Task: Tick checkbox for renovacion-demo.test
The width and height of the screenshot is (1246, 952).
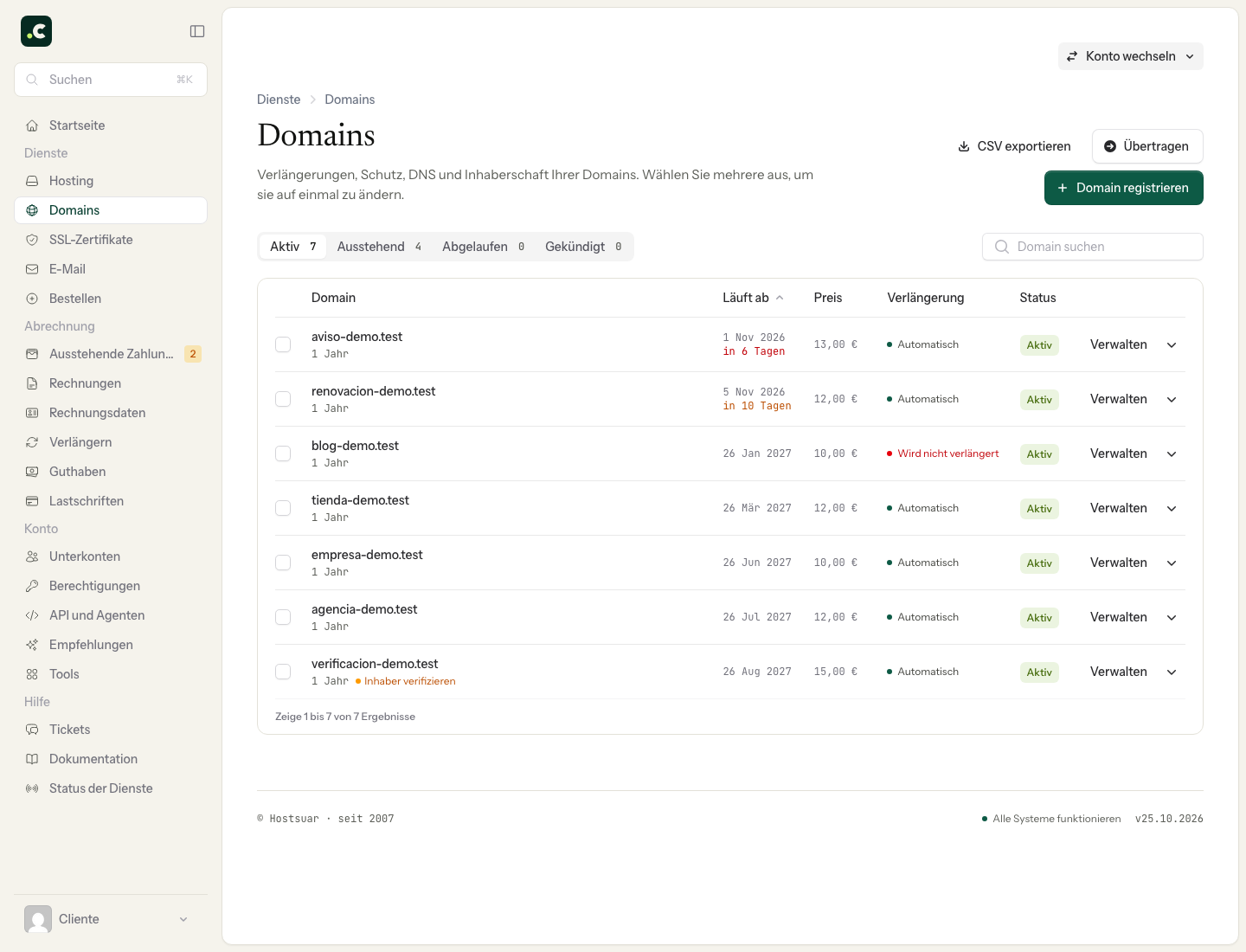Action: click(x=283, y=399)
